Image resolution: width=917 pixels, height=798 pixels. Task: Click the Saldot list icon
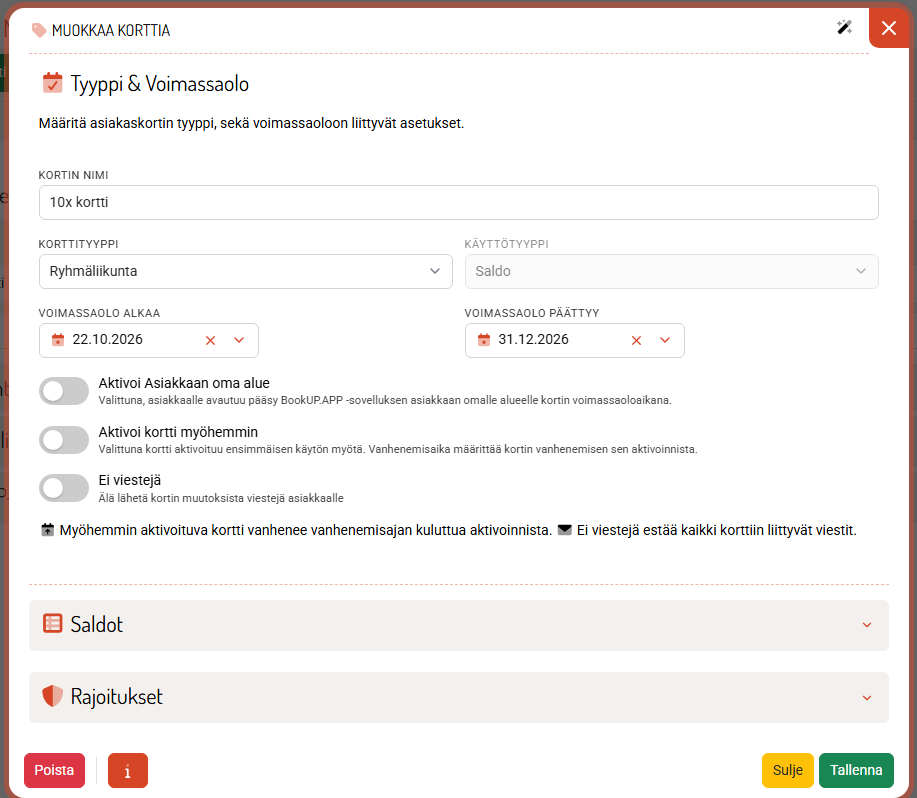[x=53, y=624]
